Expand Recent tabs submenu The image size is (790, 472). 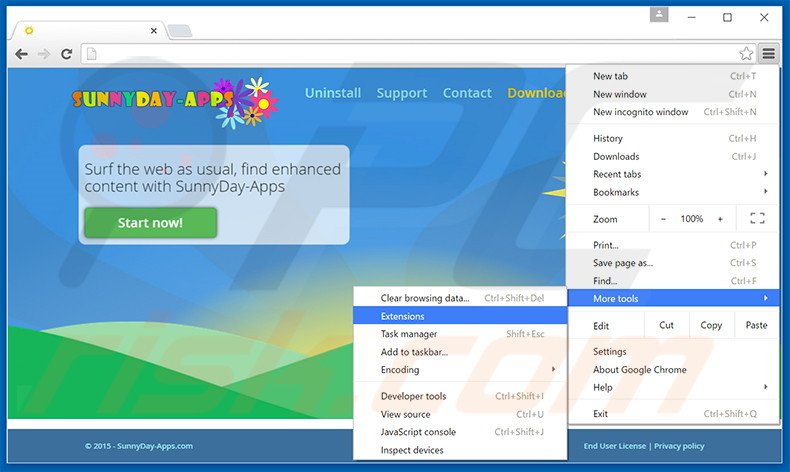pos(674,174)
